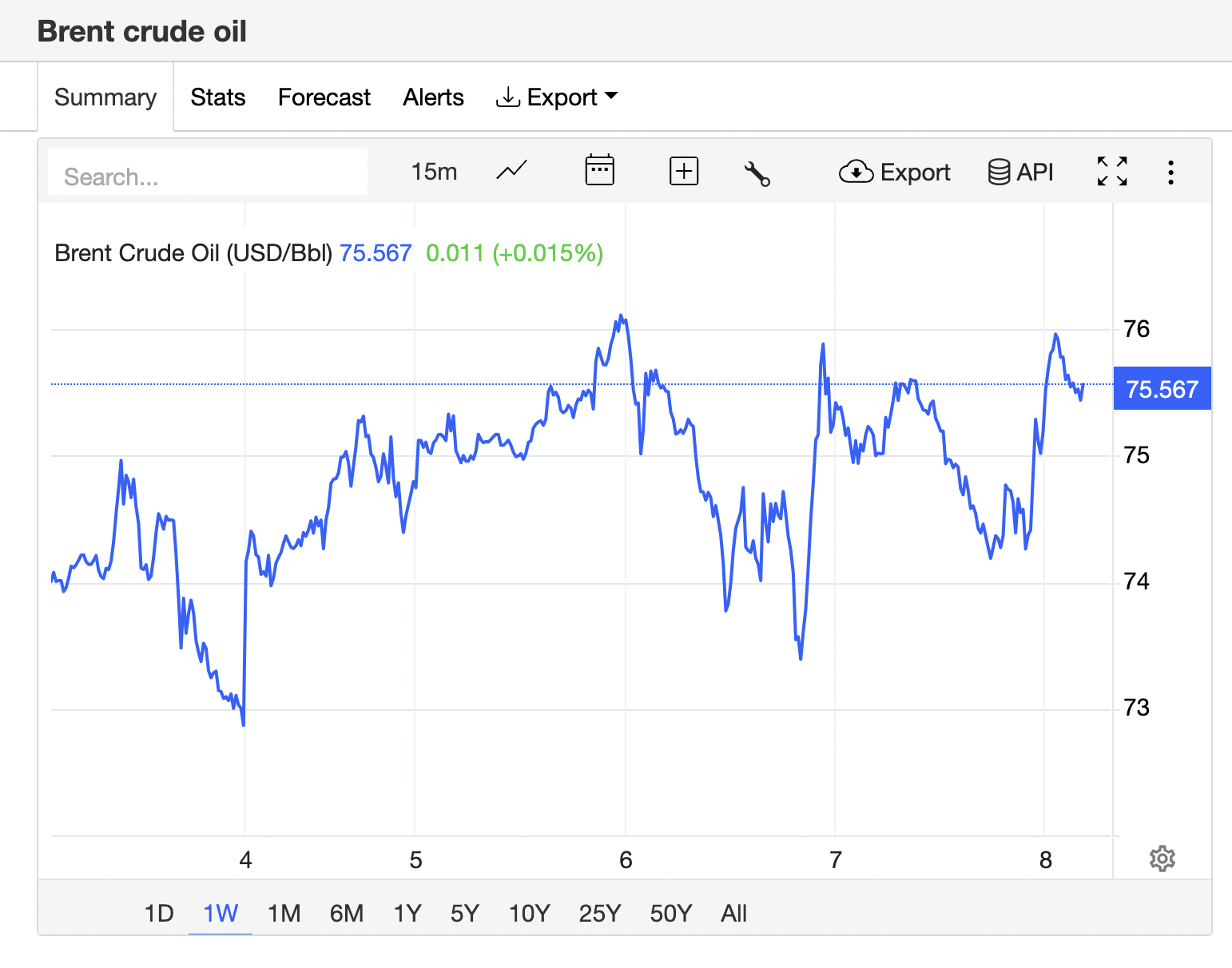Click the Brent Crude Oil (USD/Bbl) legend
This screenshot has height=968, width=1232.
pyautogui.click(x=193, y=253)
